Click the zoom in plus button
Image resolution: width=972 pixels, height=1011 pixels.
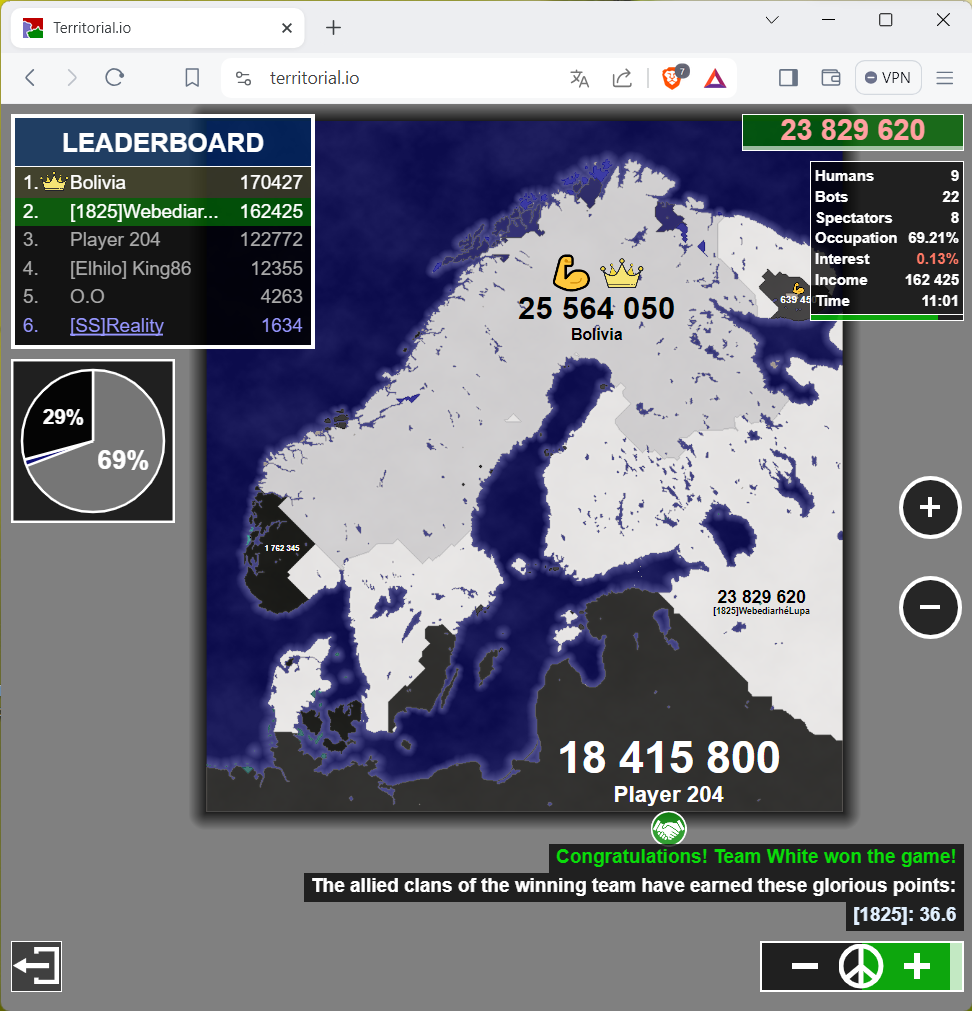tap(930, 508)
